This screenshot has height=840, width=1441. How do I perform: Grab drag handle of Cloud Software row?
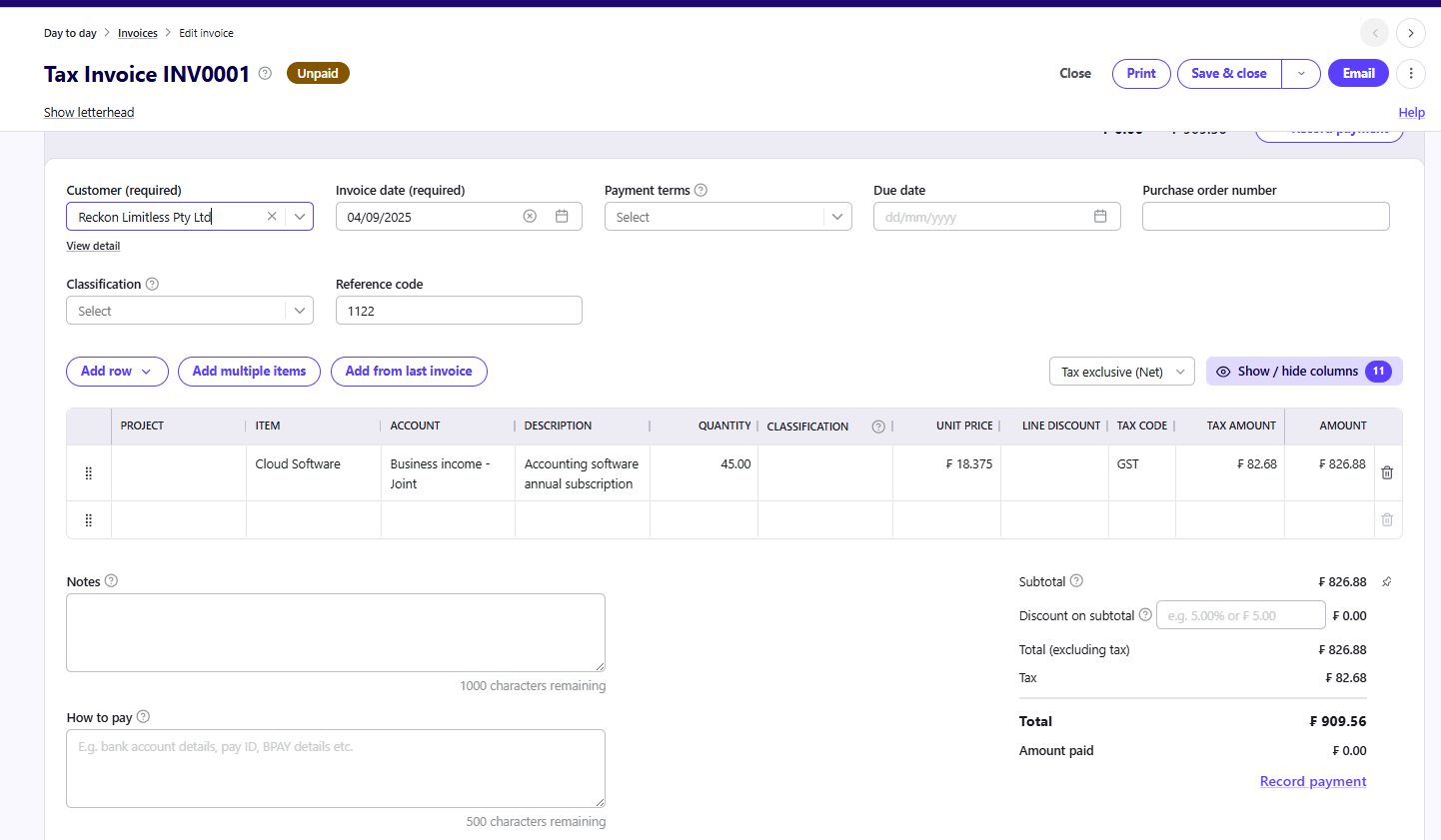pos(89,473)
